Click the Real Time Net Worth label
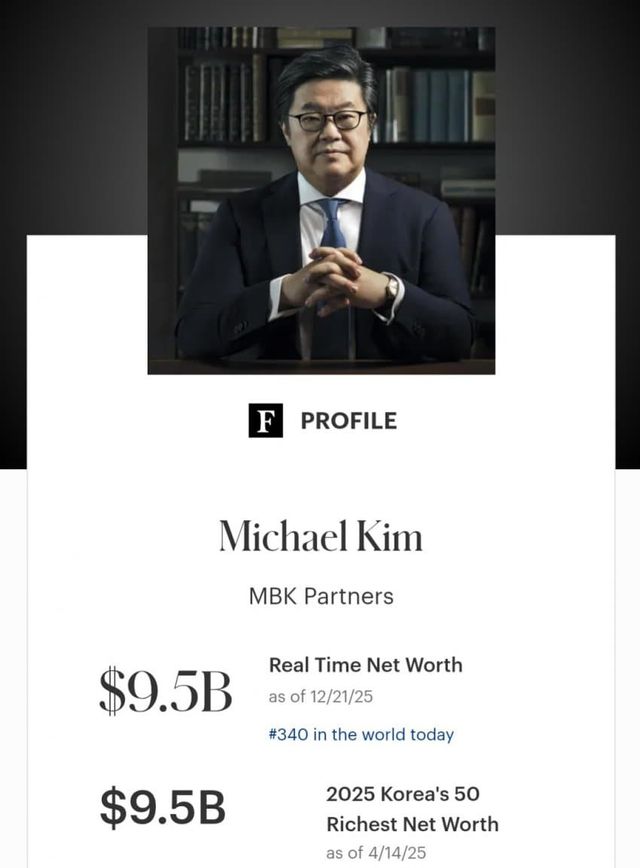Viewport: 640px width, 868px height. tap(365, 664)
